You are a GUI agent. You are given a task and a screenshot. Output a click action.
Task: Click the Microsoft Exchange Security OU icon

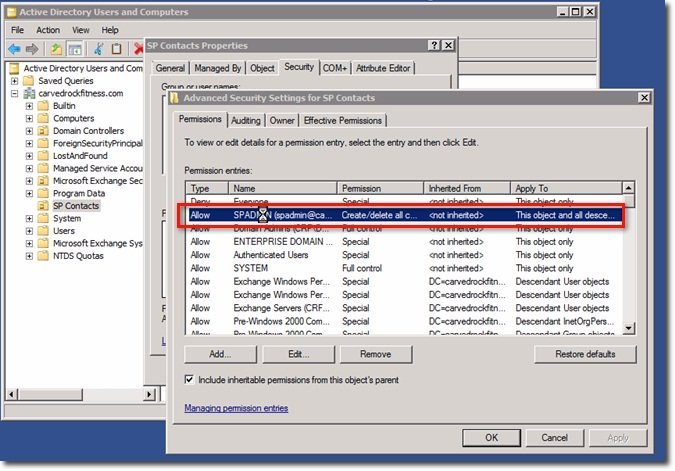point(43,181)
